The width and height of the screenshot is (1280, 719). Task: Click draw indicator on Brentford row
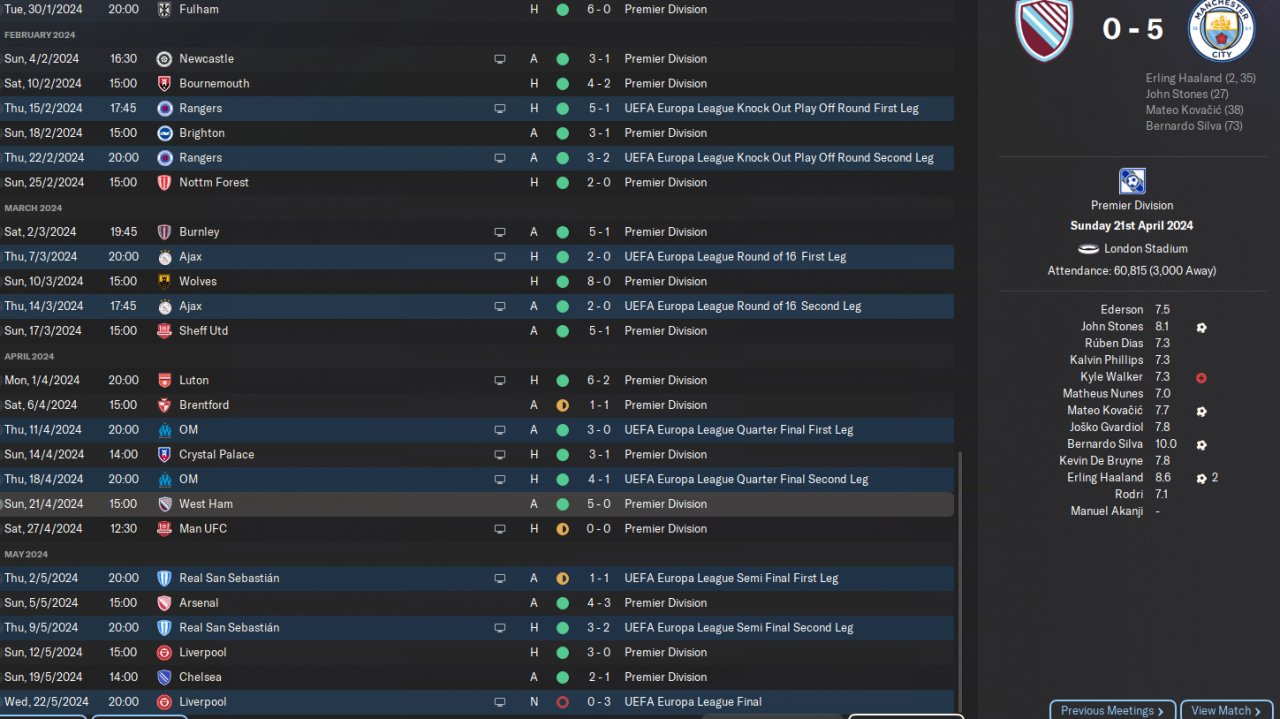[563, 405]
